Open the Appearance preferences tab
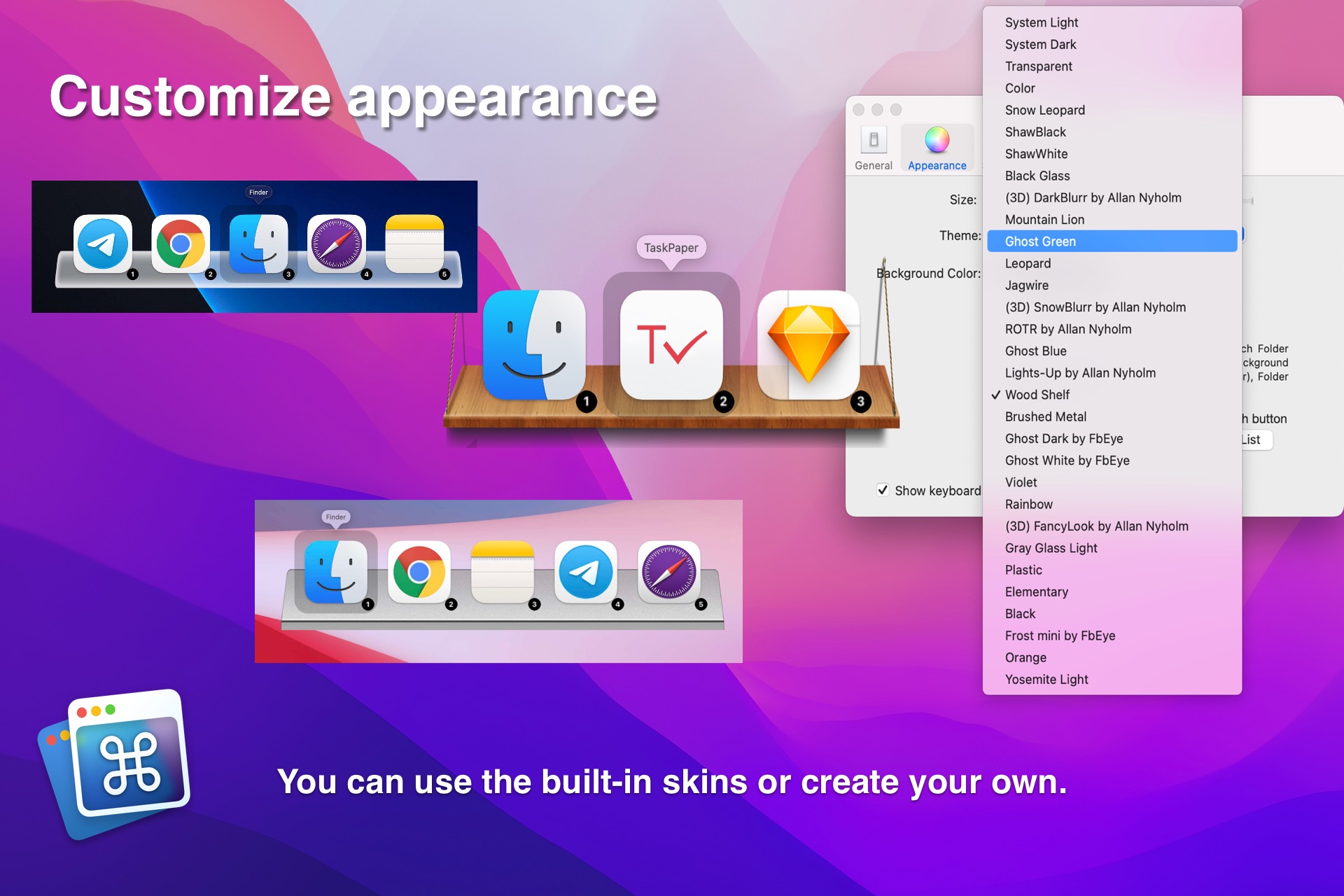 click(x=937, y=148)
